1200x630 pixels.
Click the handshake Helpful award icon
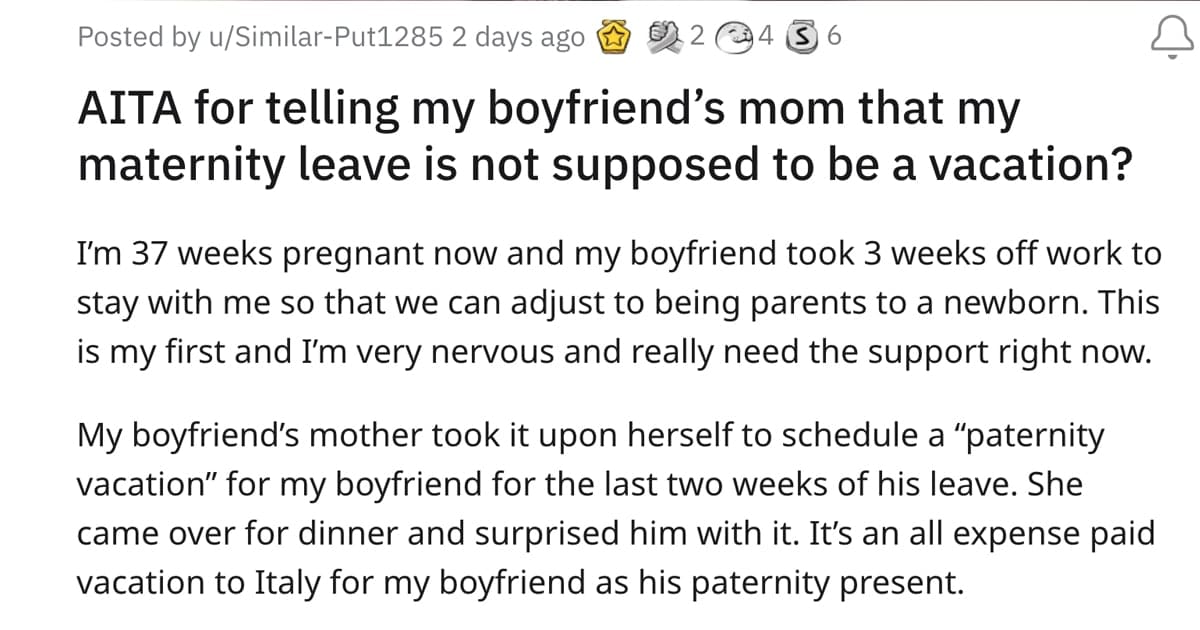click(x=675, y=38)
